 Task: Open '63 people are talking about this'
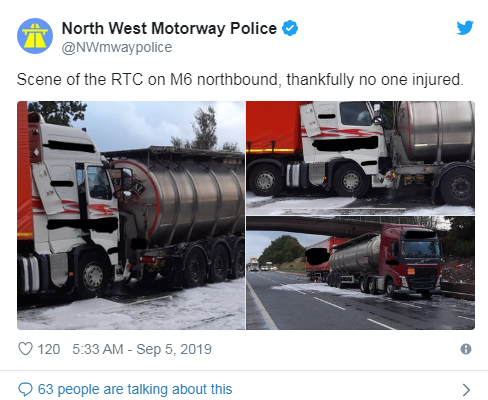(x=135, y=389)
